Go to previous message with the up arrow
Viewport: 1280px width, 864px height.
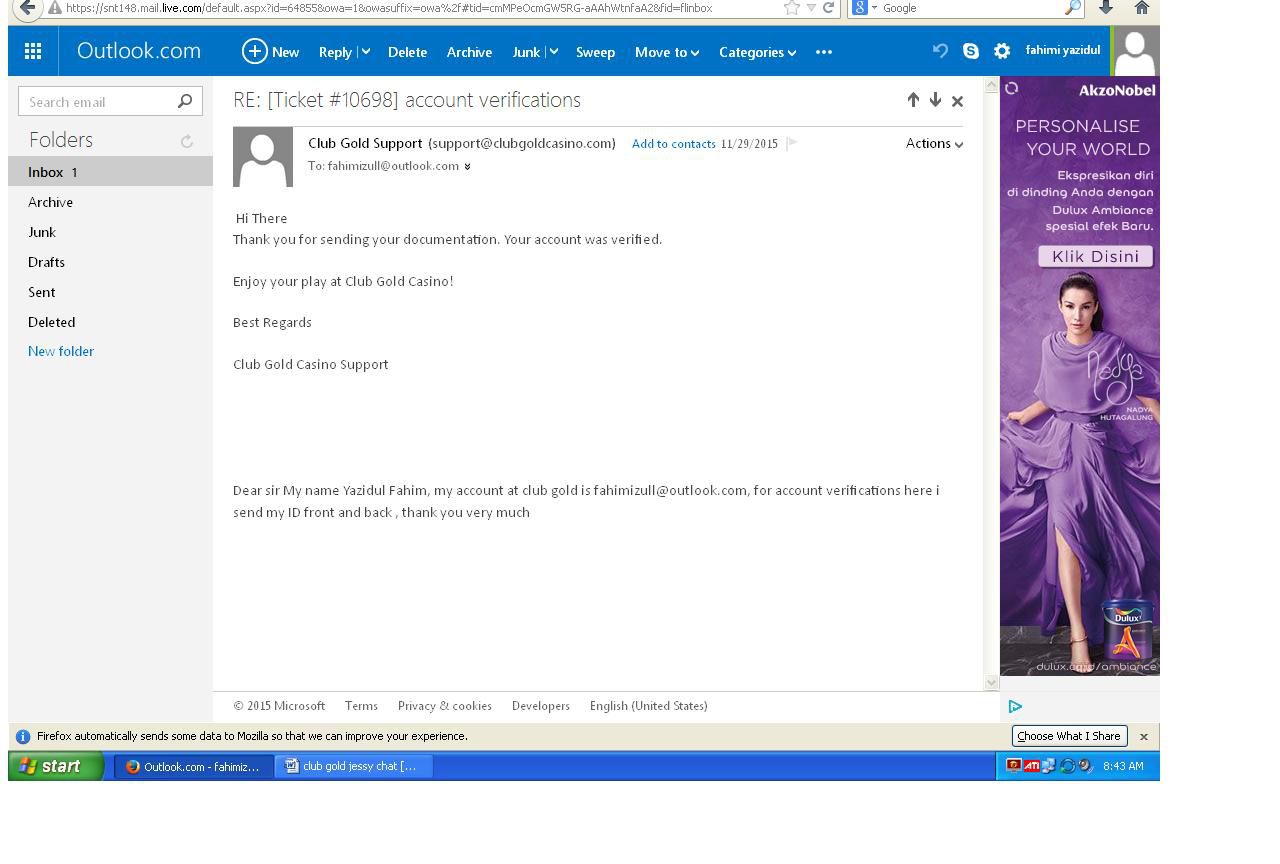click(x=913, y=100)
